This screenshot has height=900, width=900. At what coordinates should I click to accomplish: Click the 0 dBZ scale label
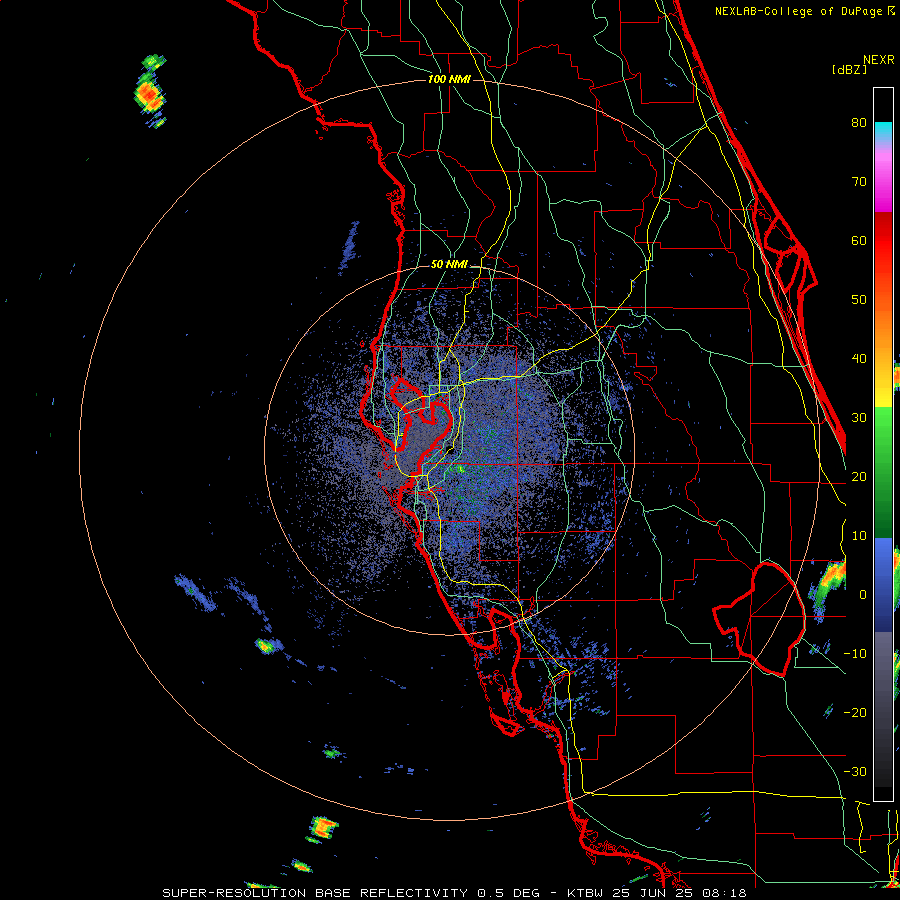click(863, 595)
